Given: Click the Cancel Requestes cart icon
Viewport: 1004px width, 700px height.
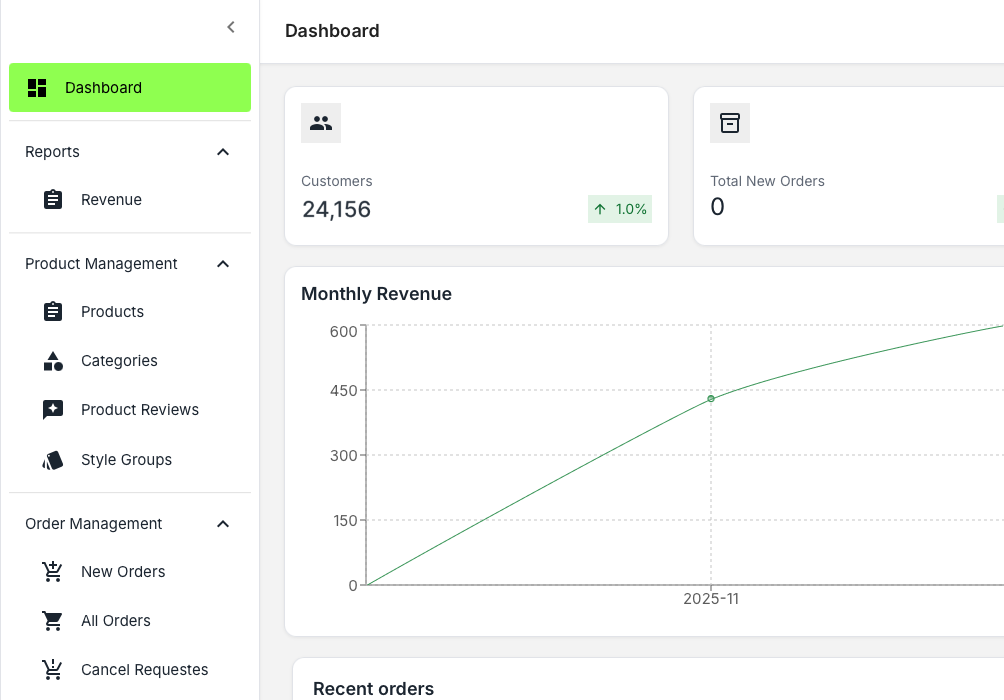Looking at the screenshot, I should point(52,669).
